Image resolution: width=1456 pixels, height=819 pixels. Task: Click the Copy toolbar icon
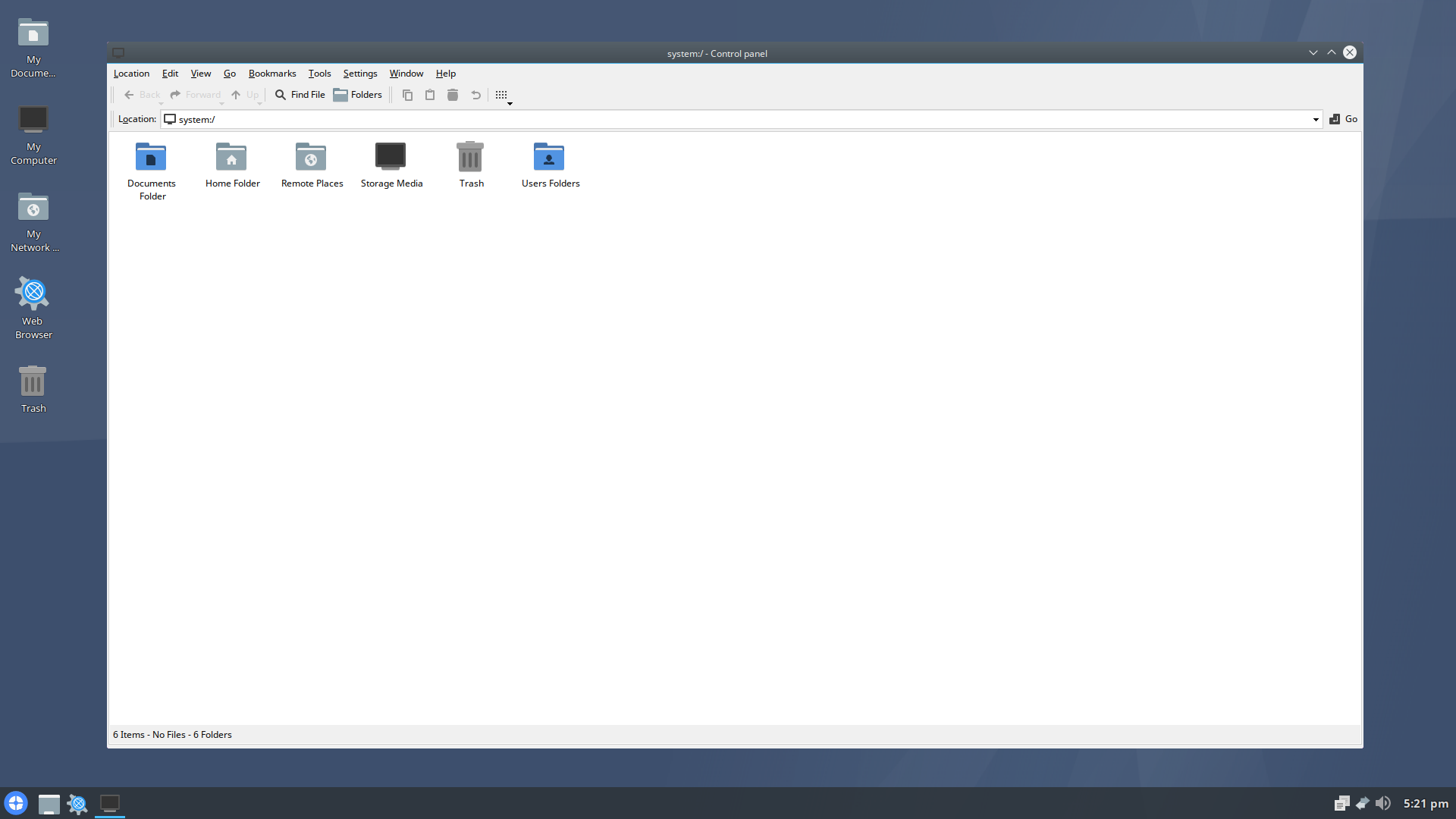407,95
